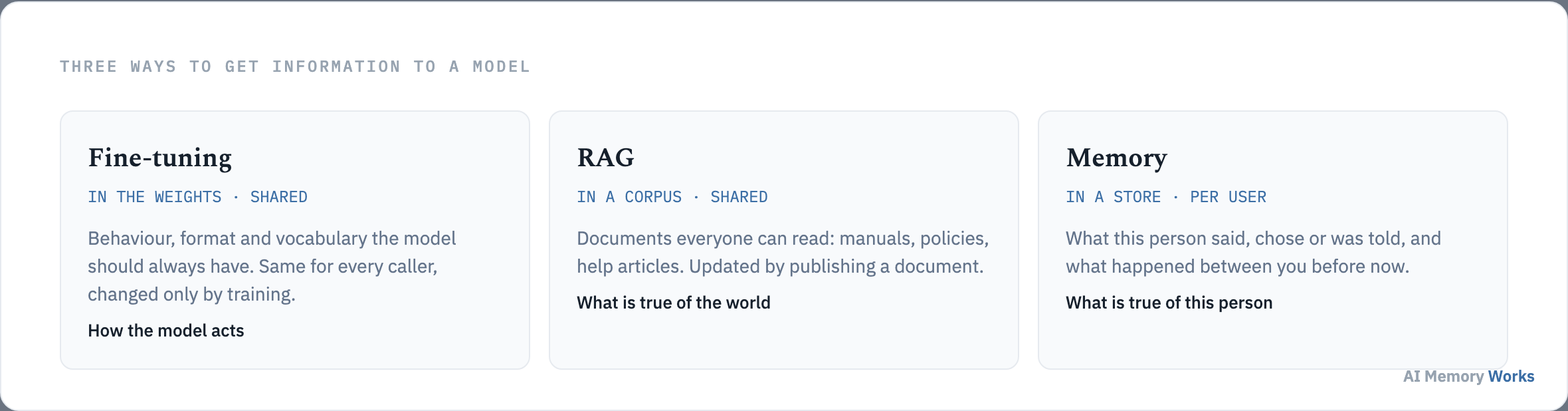Click the 'Documents everyone can read' description

point(783,252)
